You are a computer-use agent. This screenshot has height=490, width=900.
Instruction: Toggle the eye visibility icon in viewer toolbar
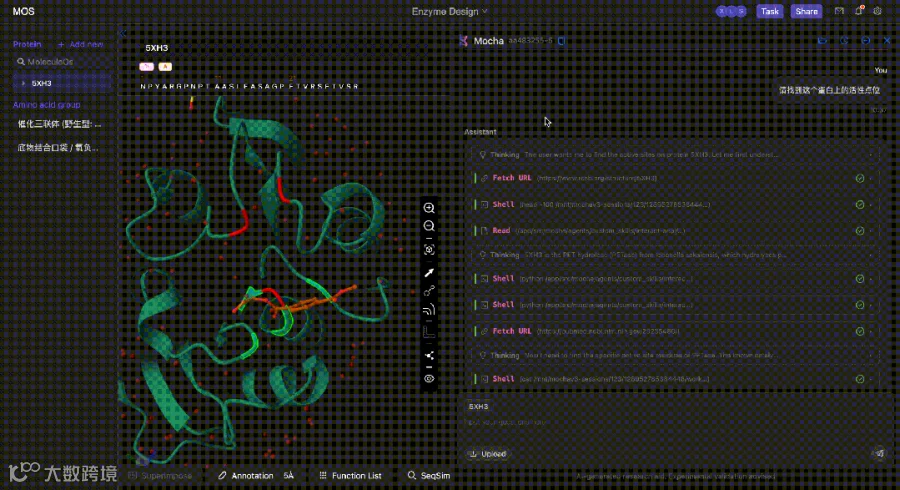429,379
